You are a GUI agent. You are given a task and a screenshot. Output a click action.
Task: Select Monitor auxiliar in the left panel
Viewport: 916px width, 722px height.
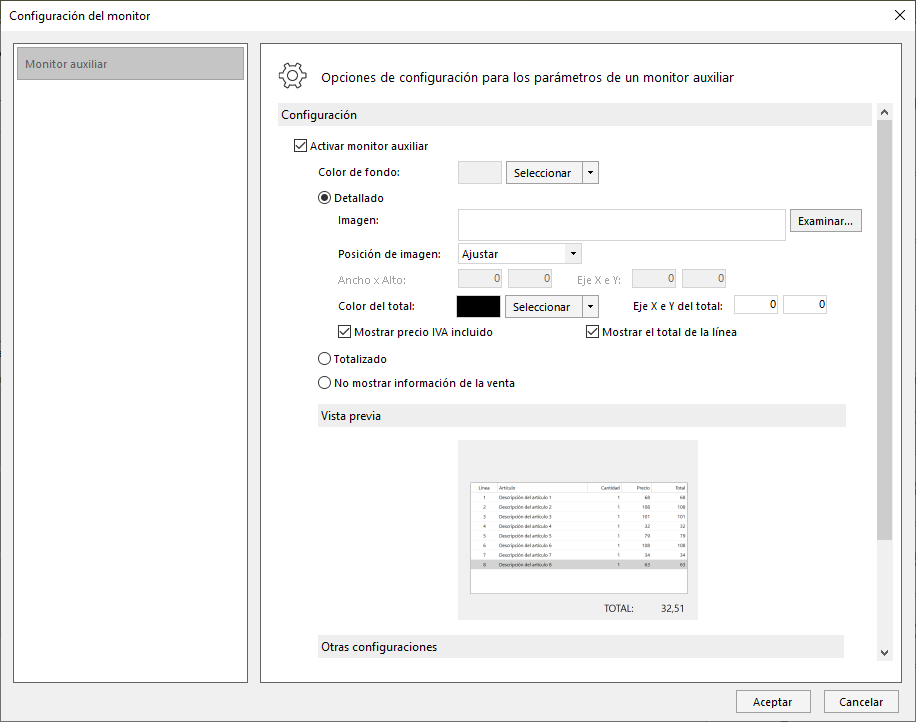(x=130, y=64)
